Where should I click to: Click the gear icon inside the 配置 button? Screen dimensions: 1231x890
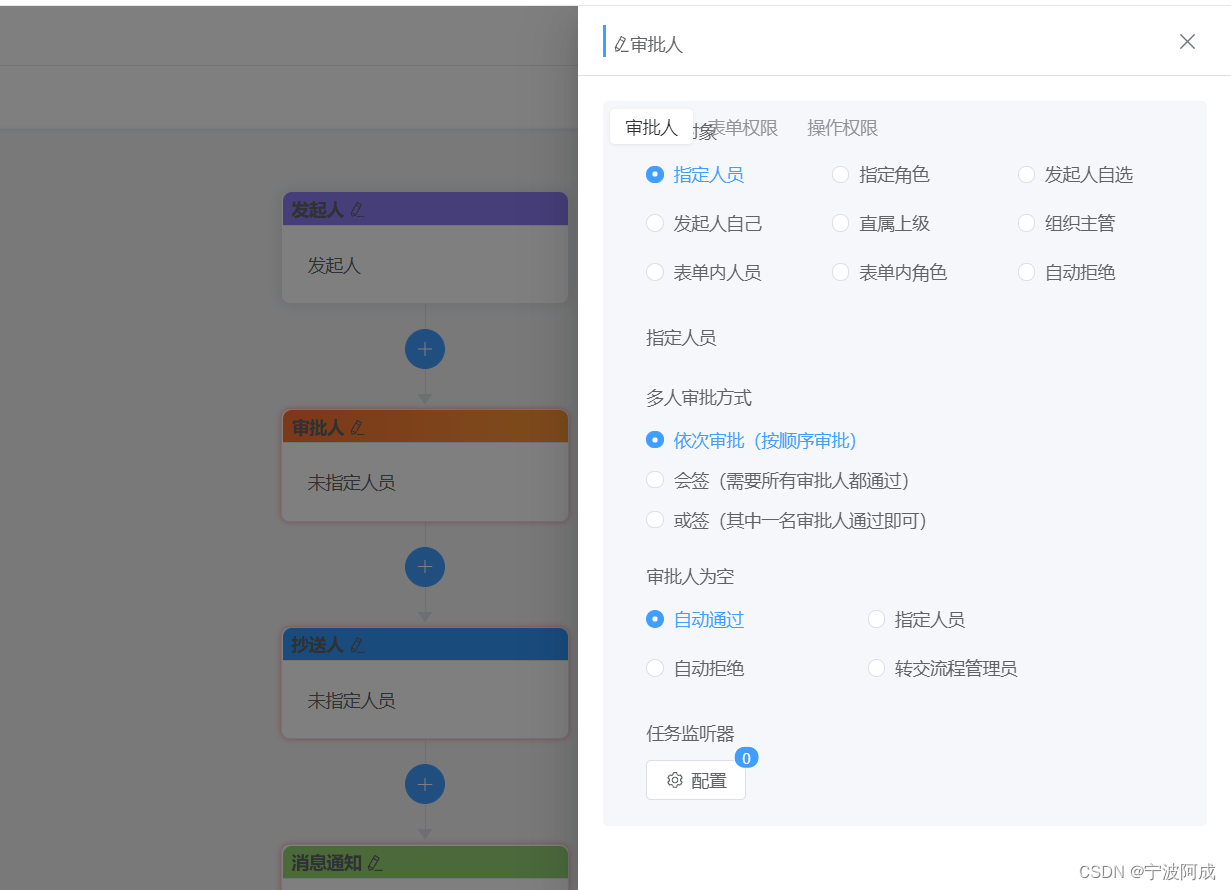click(675, 780)
